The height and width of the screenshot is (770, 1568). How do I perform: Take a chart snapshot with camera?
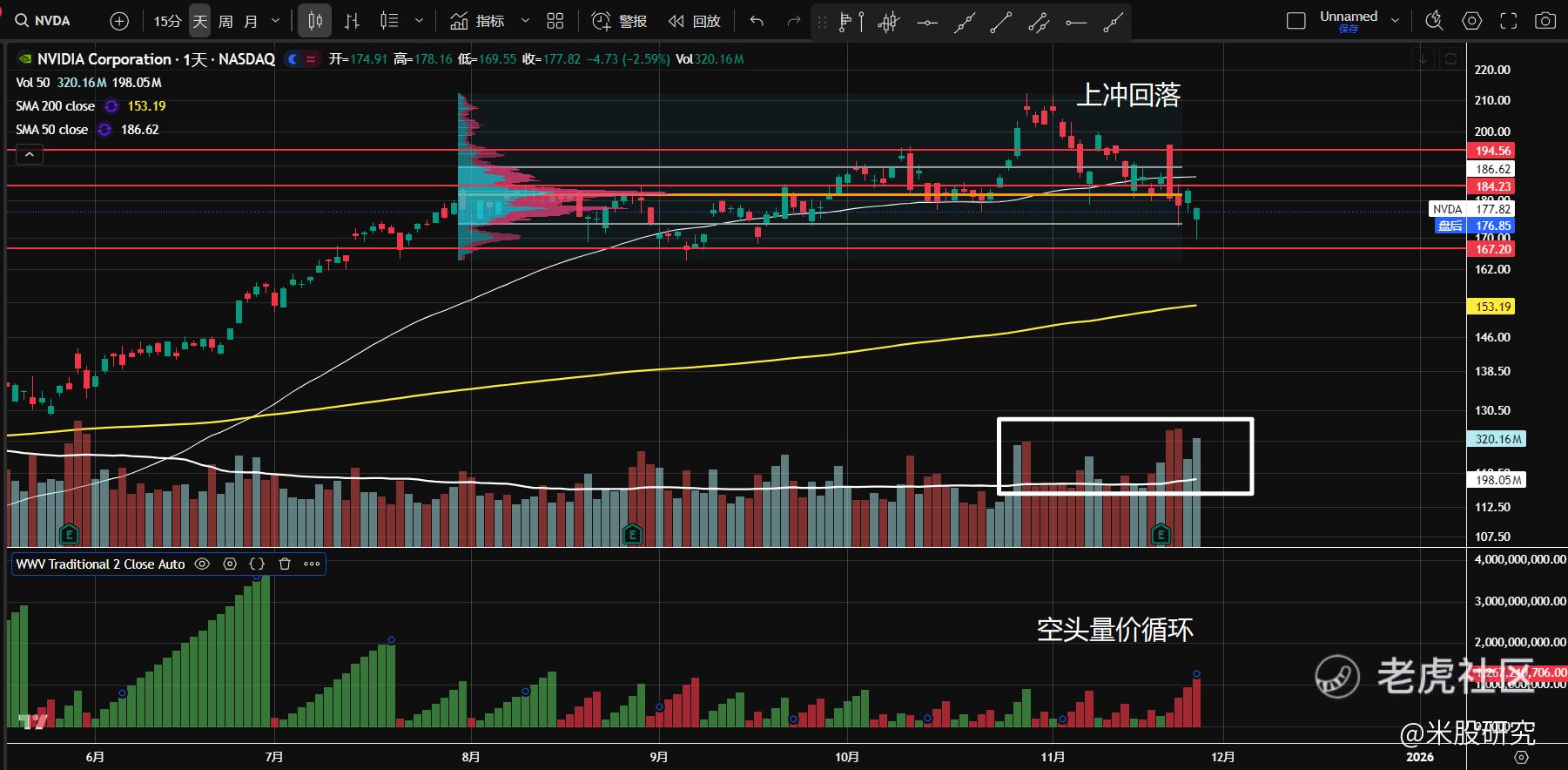pos(1545,21)
